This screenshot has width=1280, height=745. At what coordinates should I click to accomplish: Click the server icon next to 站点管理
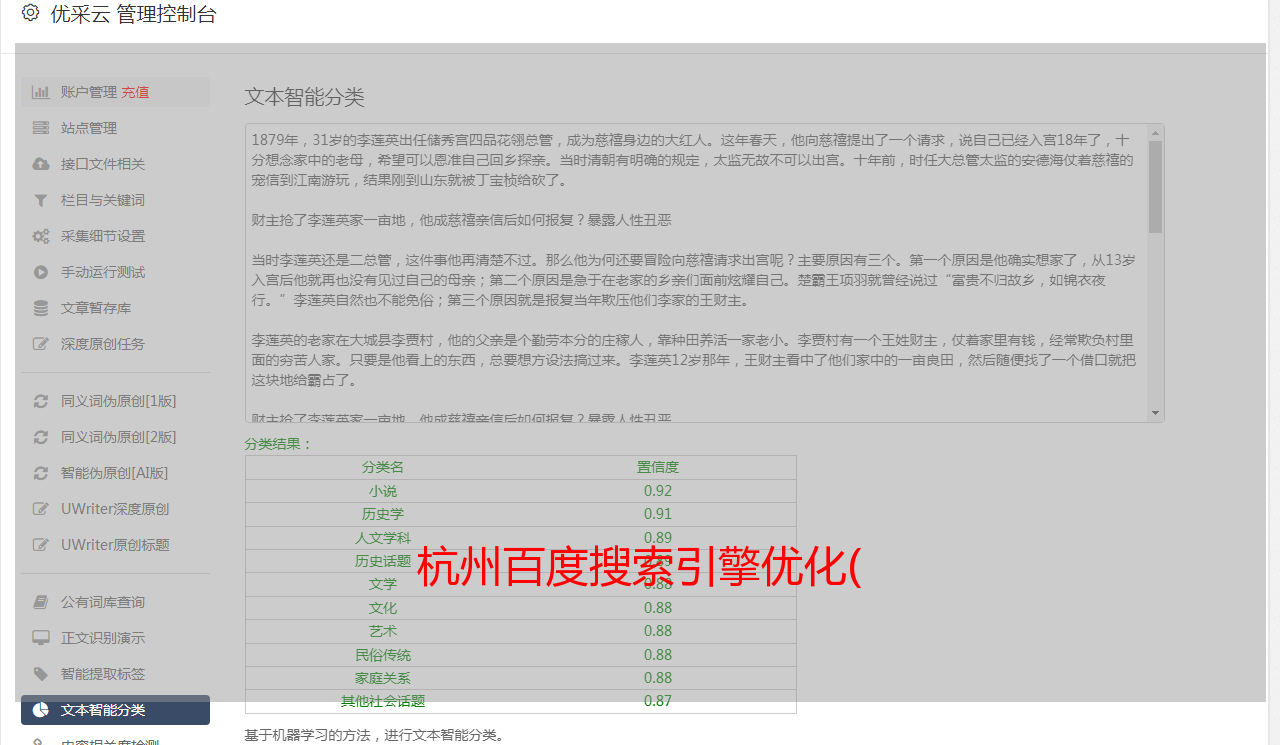(x=40, y=128)
